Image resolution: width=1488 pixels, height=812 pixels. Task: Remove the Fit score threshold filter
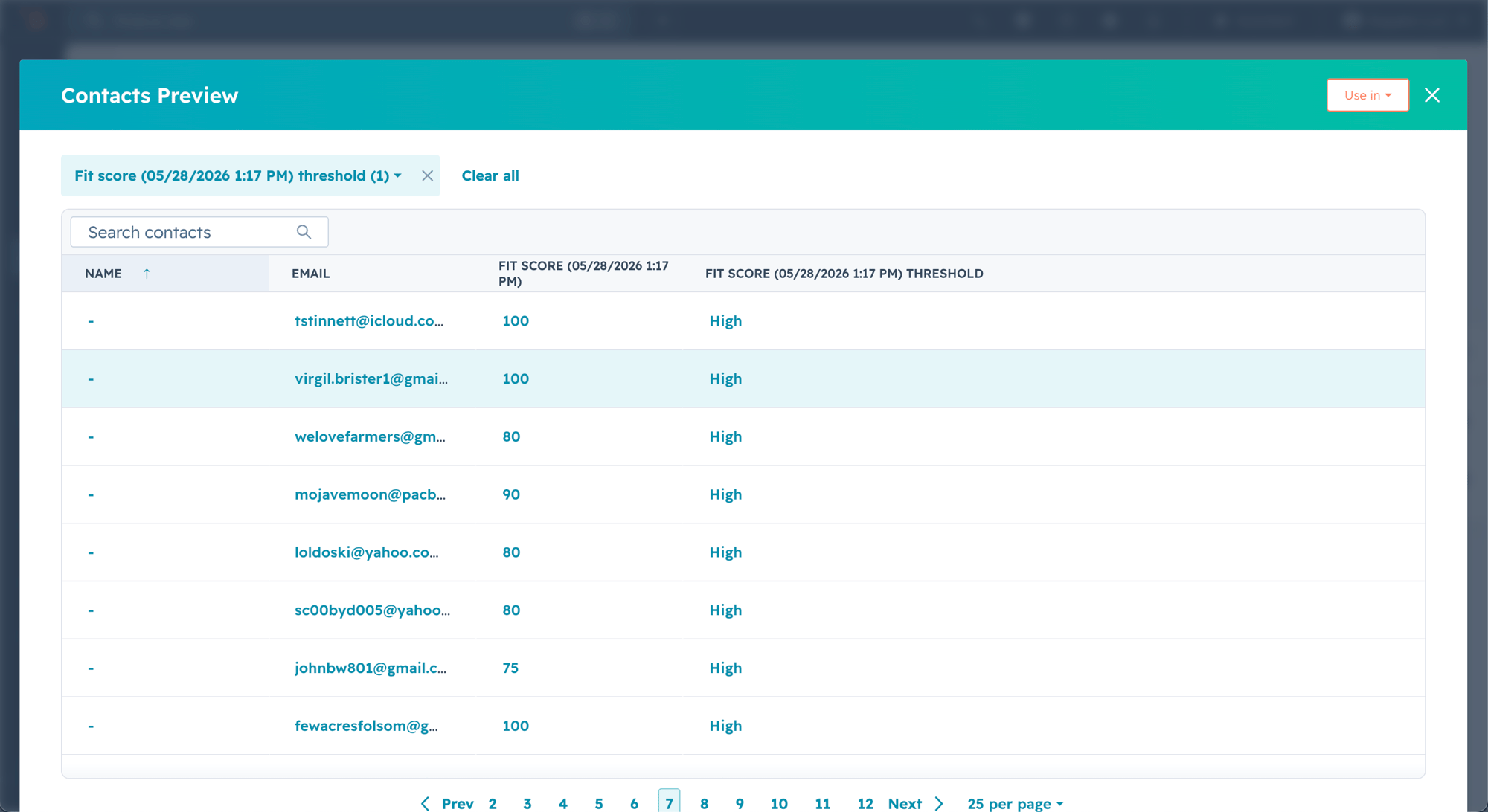(x=427, y=176)
